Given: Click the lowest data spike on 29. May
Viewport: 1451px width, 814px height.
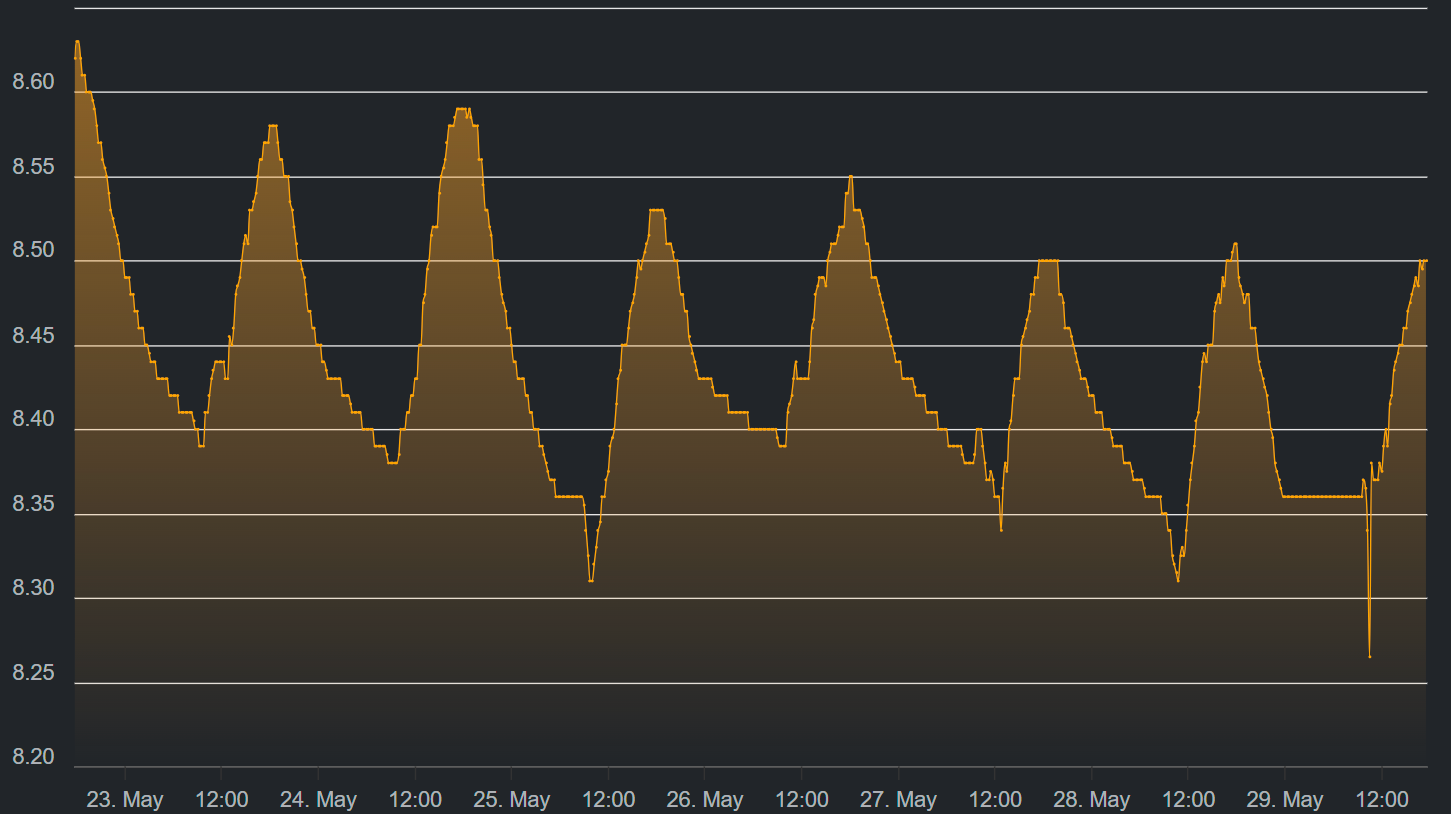Looking at the screenshot, I should pyautogui.click(x=1369, y=656).
